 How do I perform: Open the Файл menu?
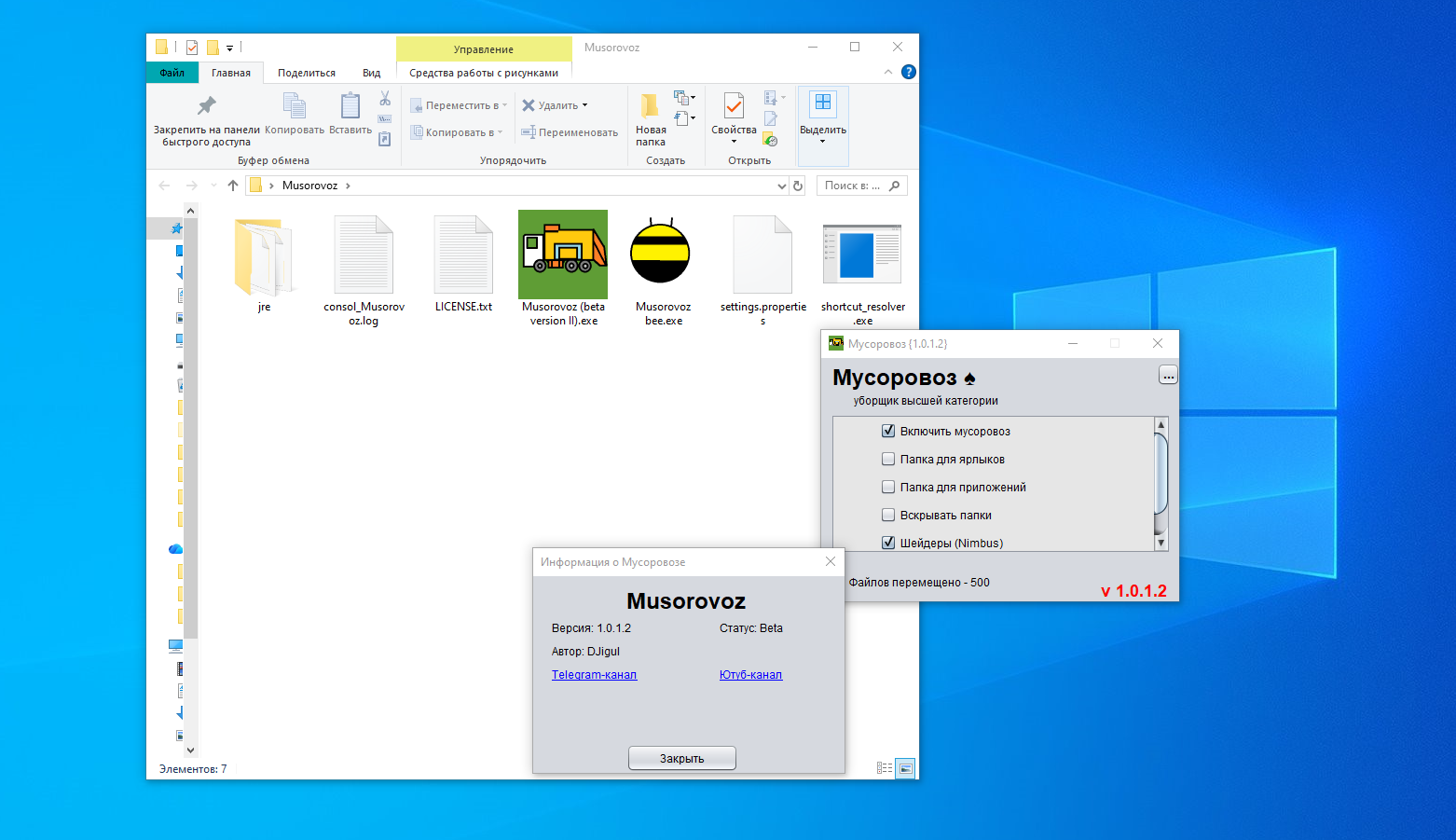(172, 72)
